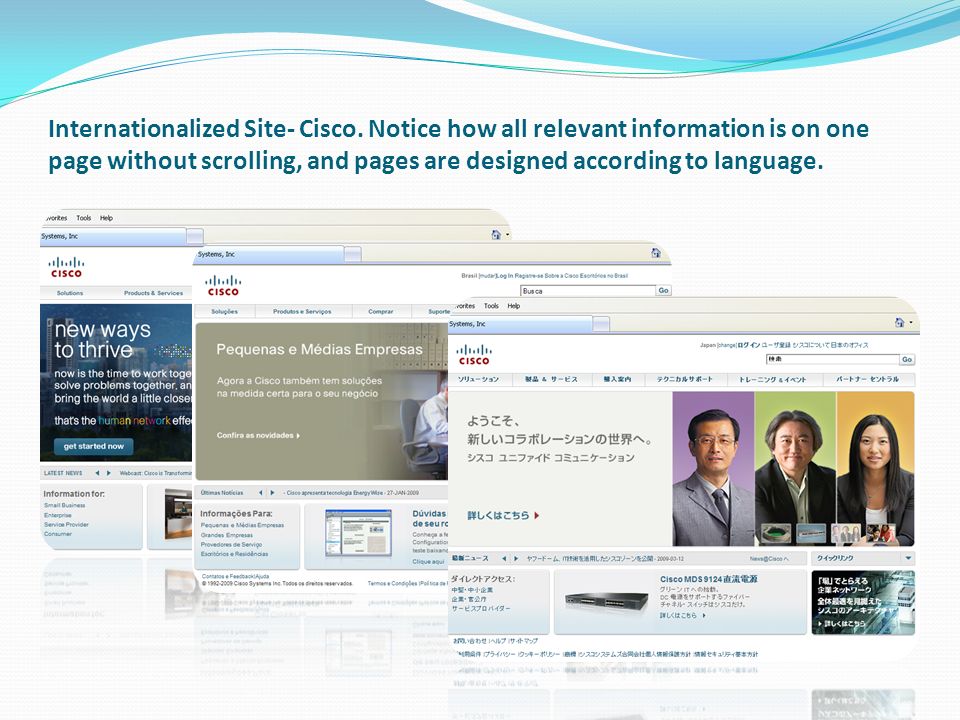
Task: Open the Help menu in the English browser
Action: [107, 218]
